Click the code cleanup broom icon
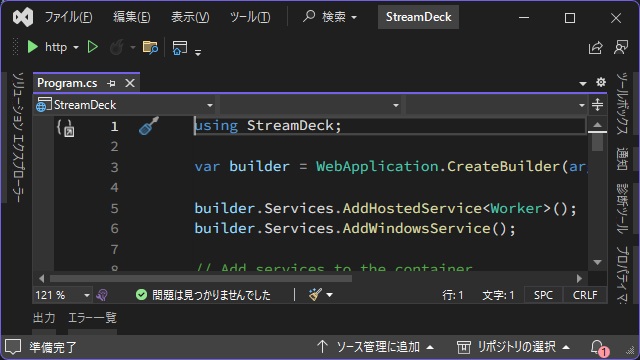 click(x=315, y=294)
